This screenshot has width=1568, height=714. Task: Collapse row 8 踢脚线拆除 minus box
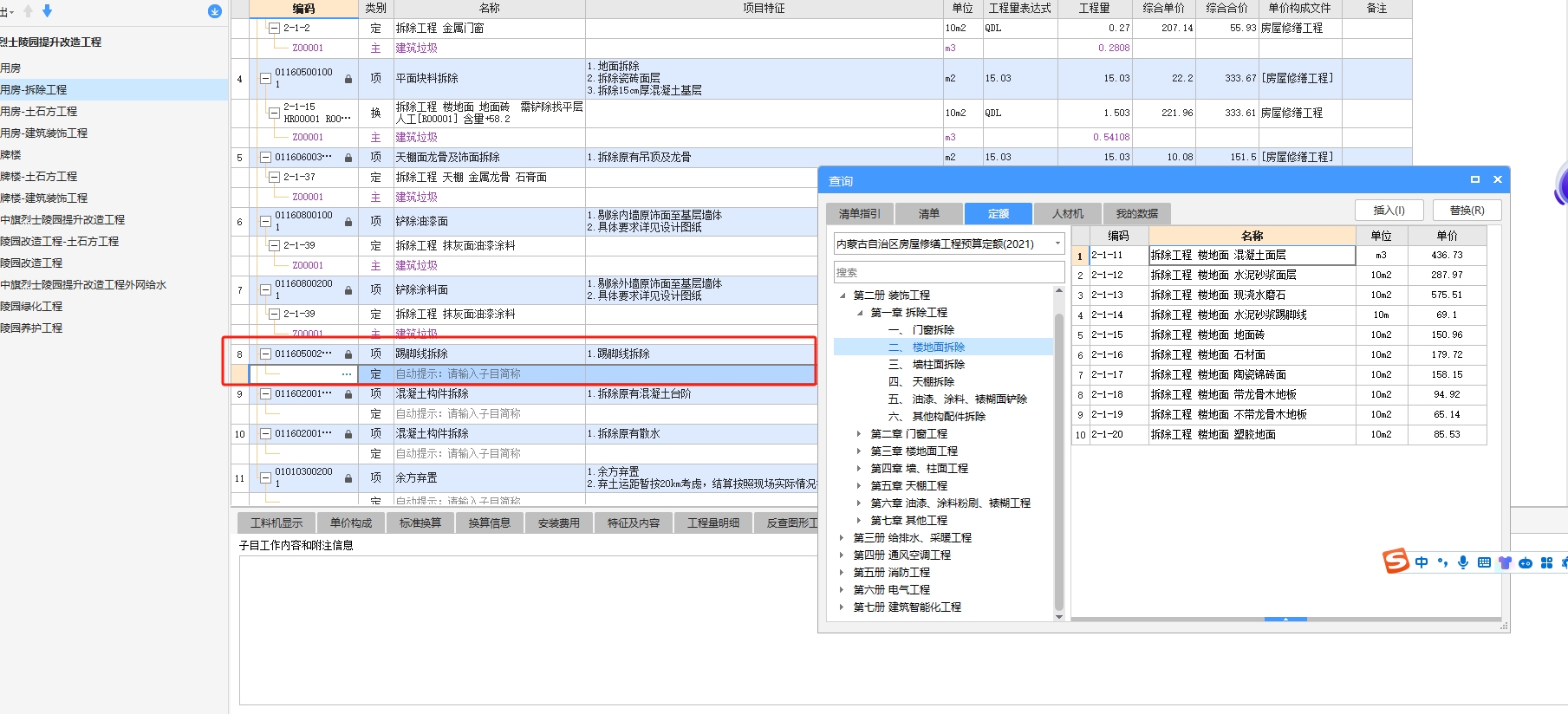click(265, 354)
